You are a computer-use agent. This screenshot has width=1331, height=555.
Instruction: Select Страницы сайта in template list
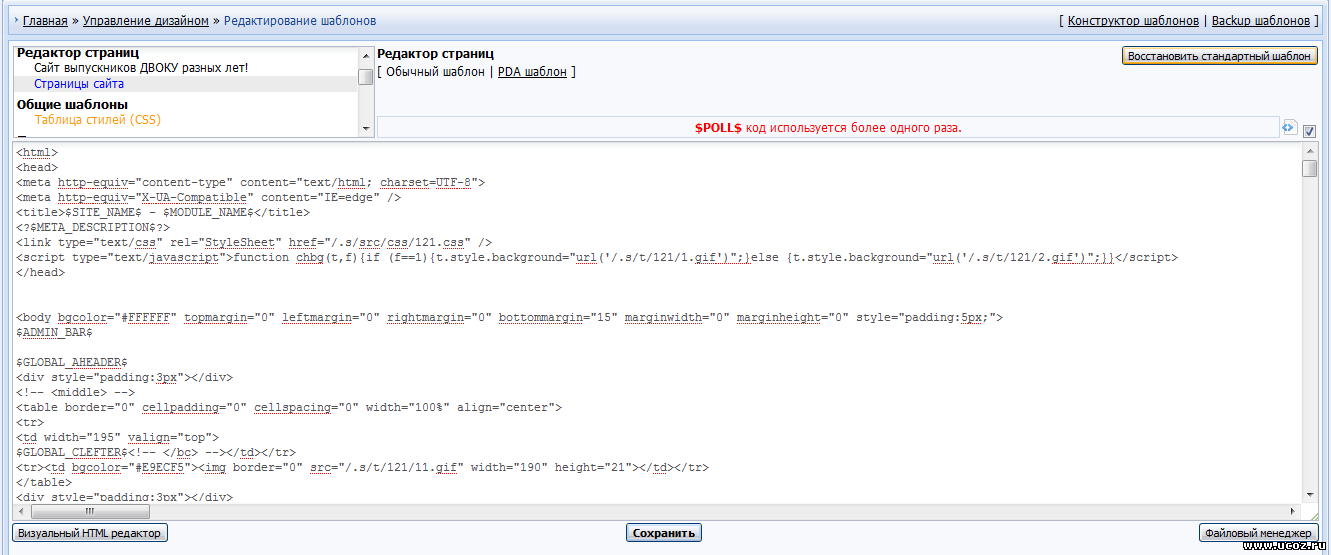(79, 84)
